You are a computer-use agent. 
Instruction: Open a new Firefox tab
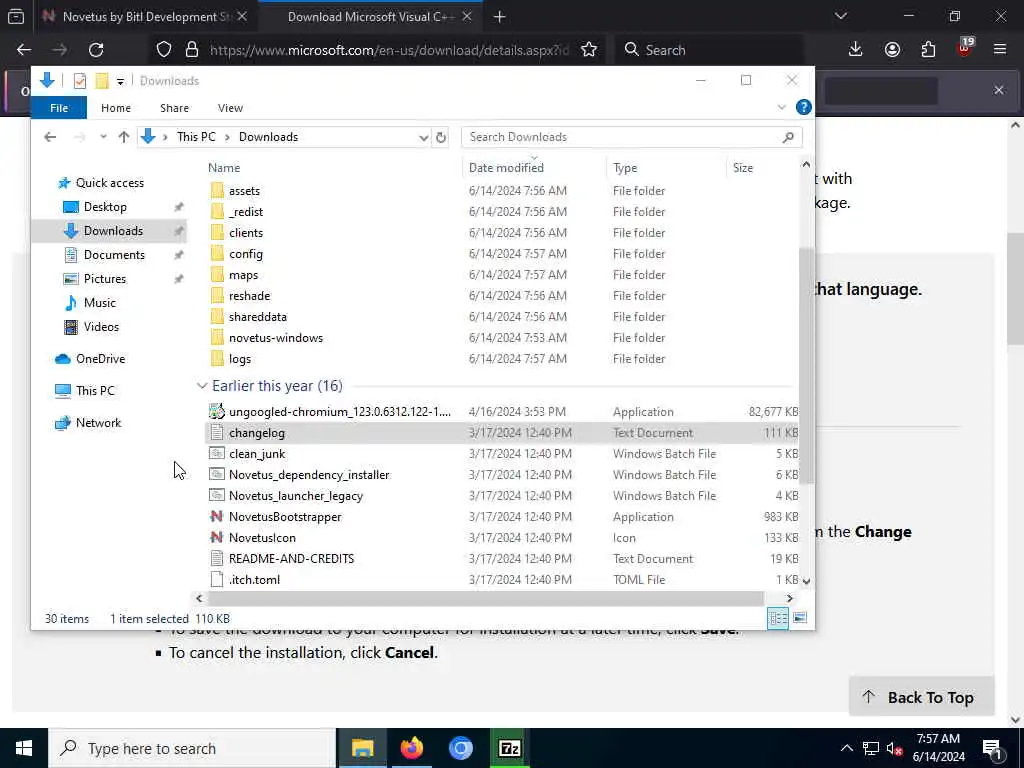point(500,17)
